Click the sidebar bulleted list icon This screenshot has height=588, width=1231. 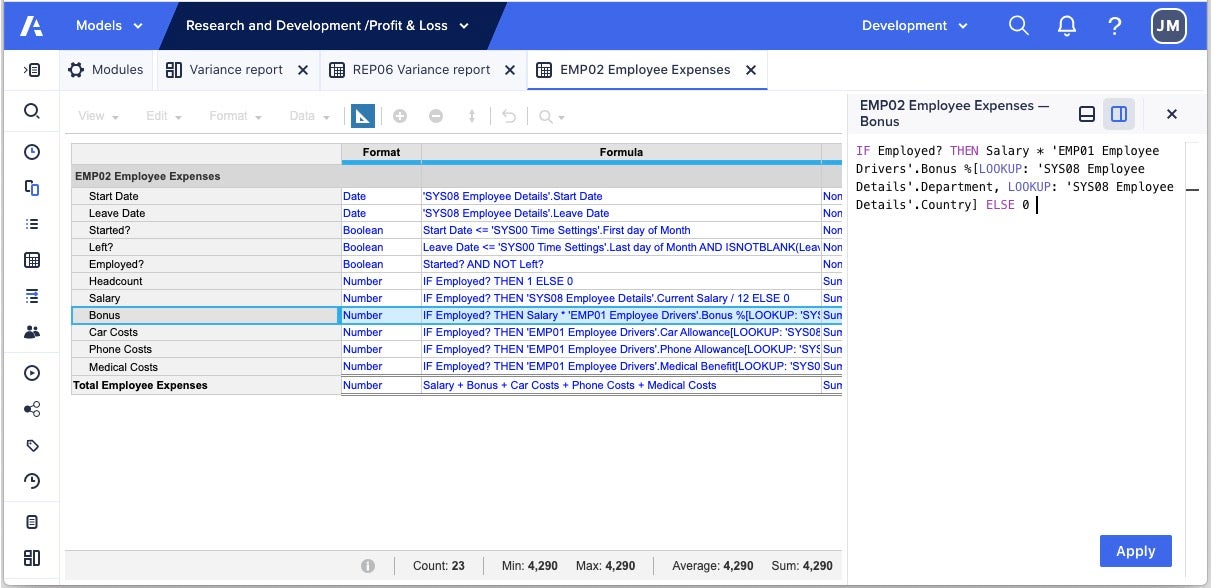point(32,224)
